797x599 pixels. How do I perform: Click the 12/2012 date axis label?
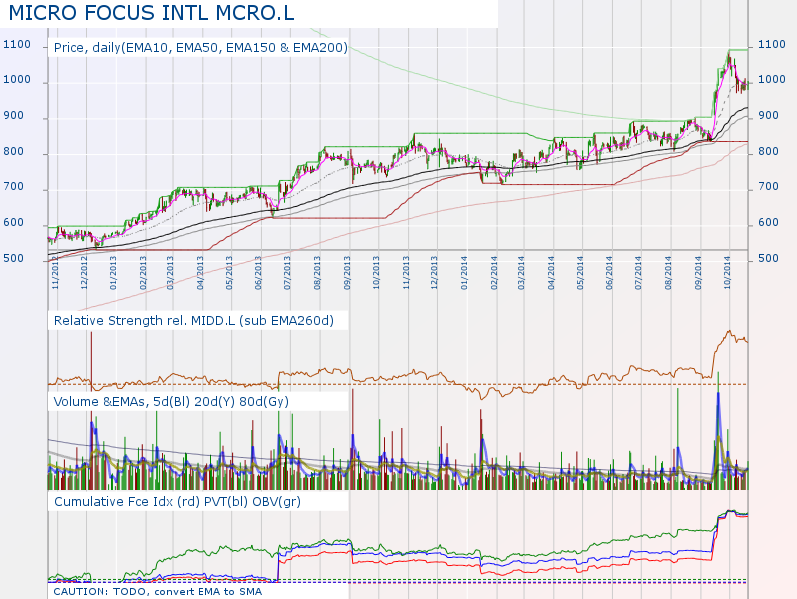(x=84, y=273)
